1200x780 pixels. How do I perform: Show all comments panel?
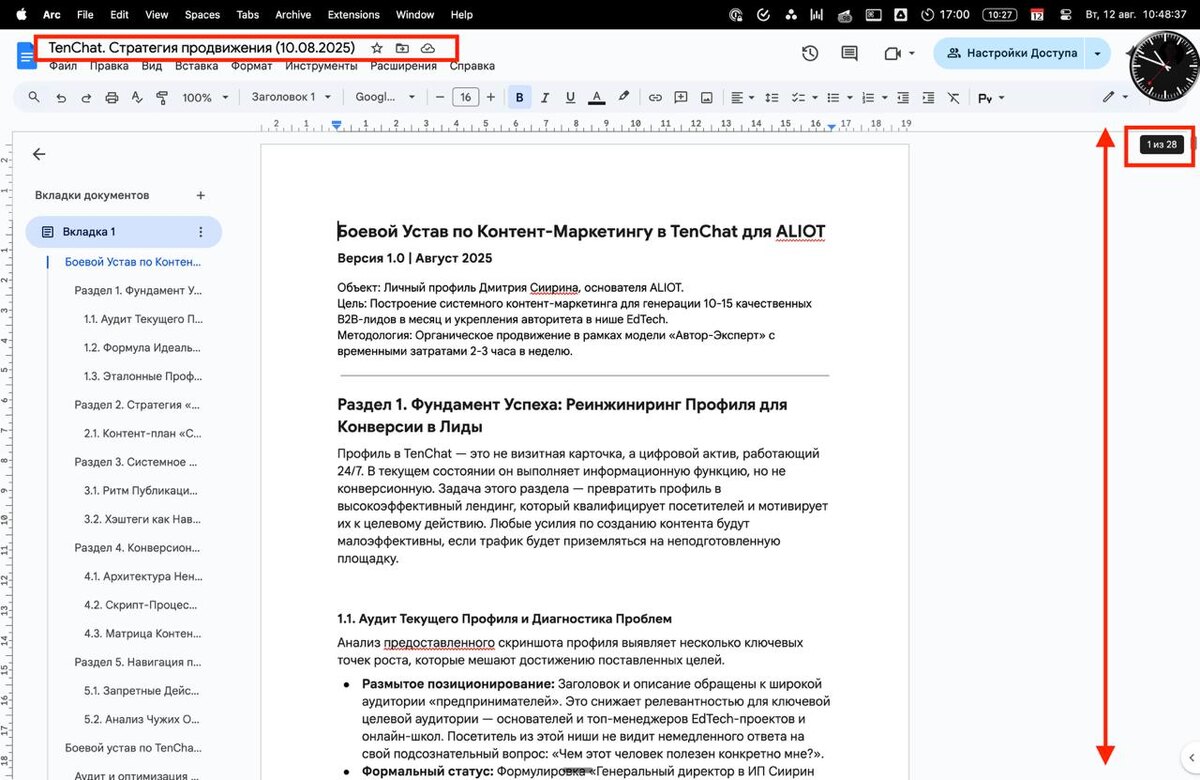point(849,53)
